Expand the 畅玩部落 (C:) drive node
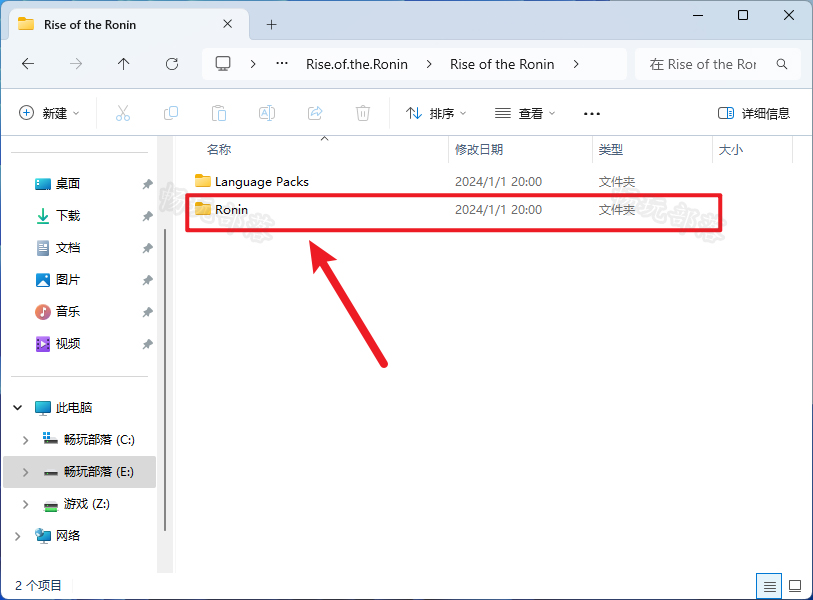 (x=25, y=440)
